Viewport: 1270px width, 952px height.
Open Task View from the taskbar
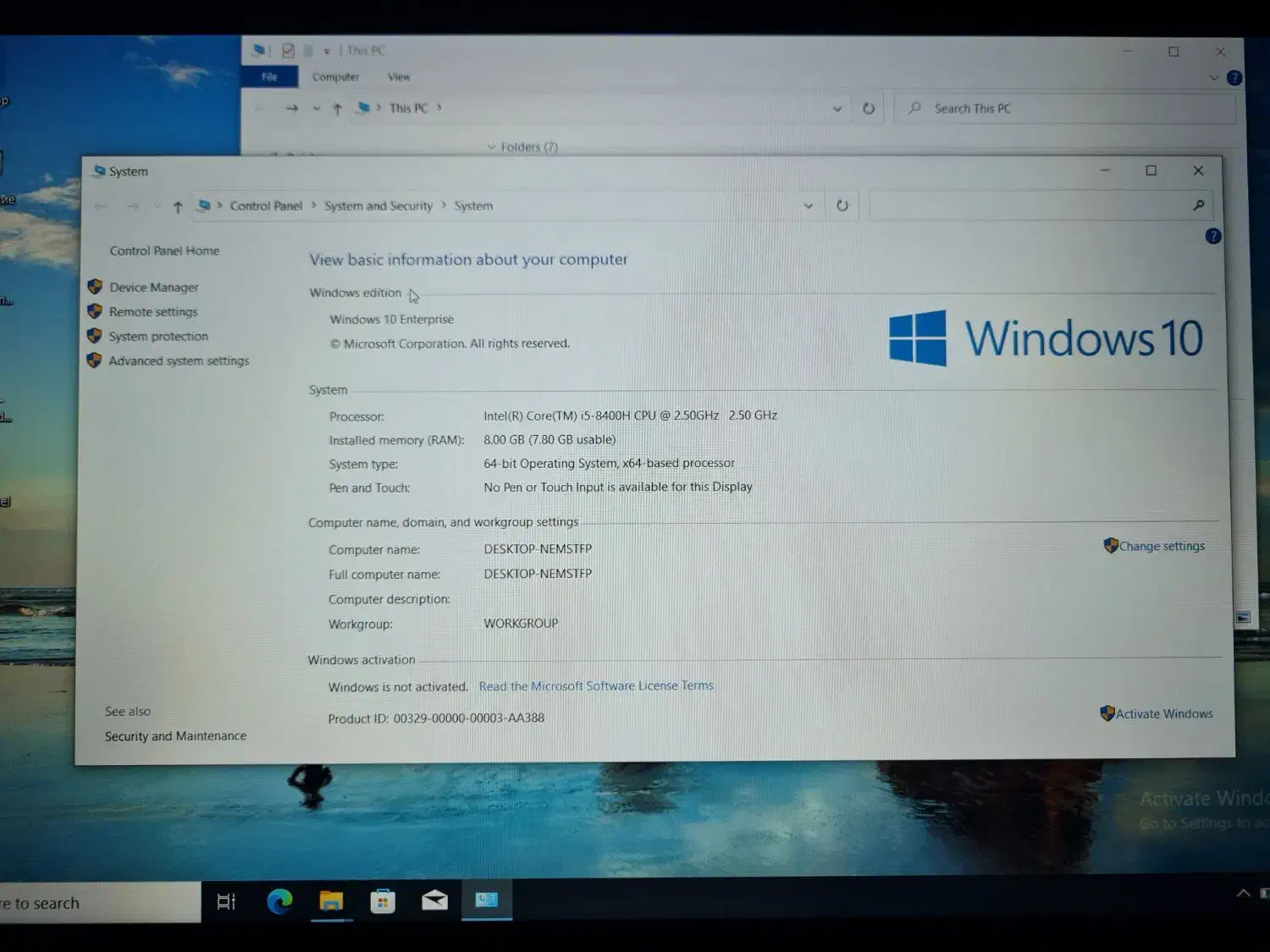tap(226, 902)
